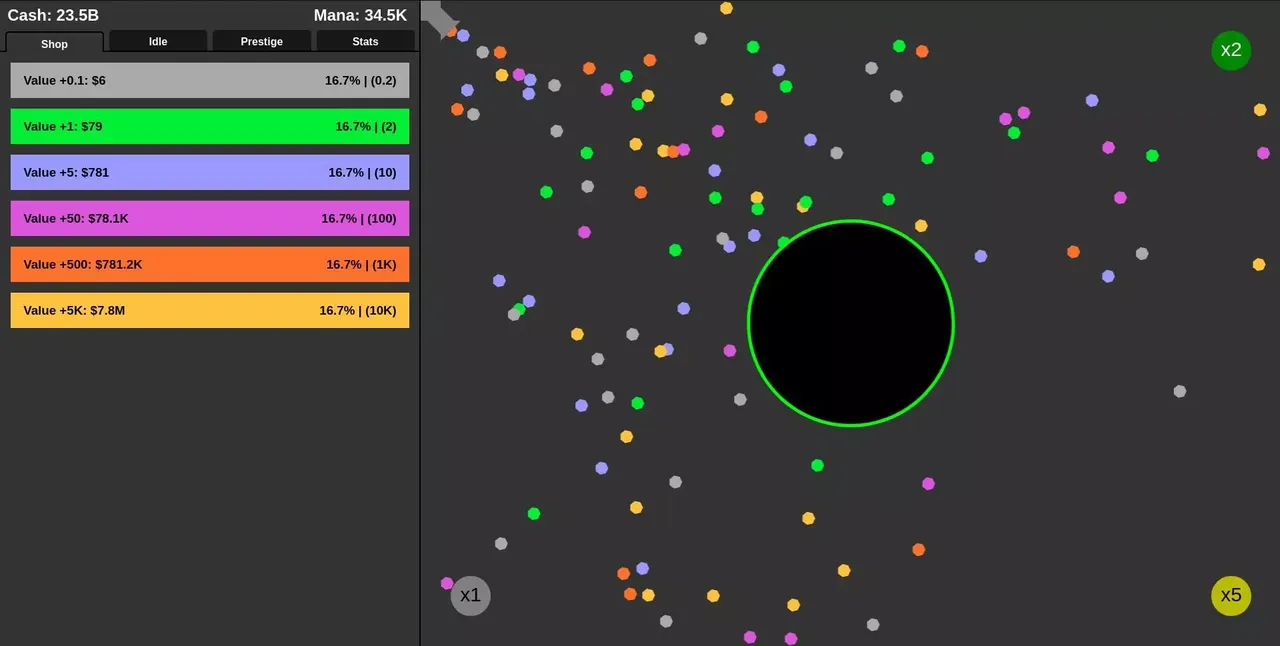The width and height of the screenshot is (1280, 646).
Task: Activate the x5 multiplier
Action: pyautogui.click(x=1231, y=595)
